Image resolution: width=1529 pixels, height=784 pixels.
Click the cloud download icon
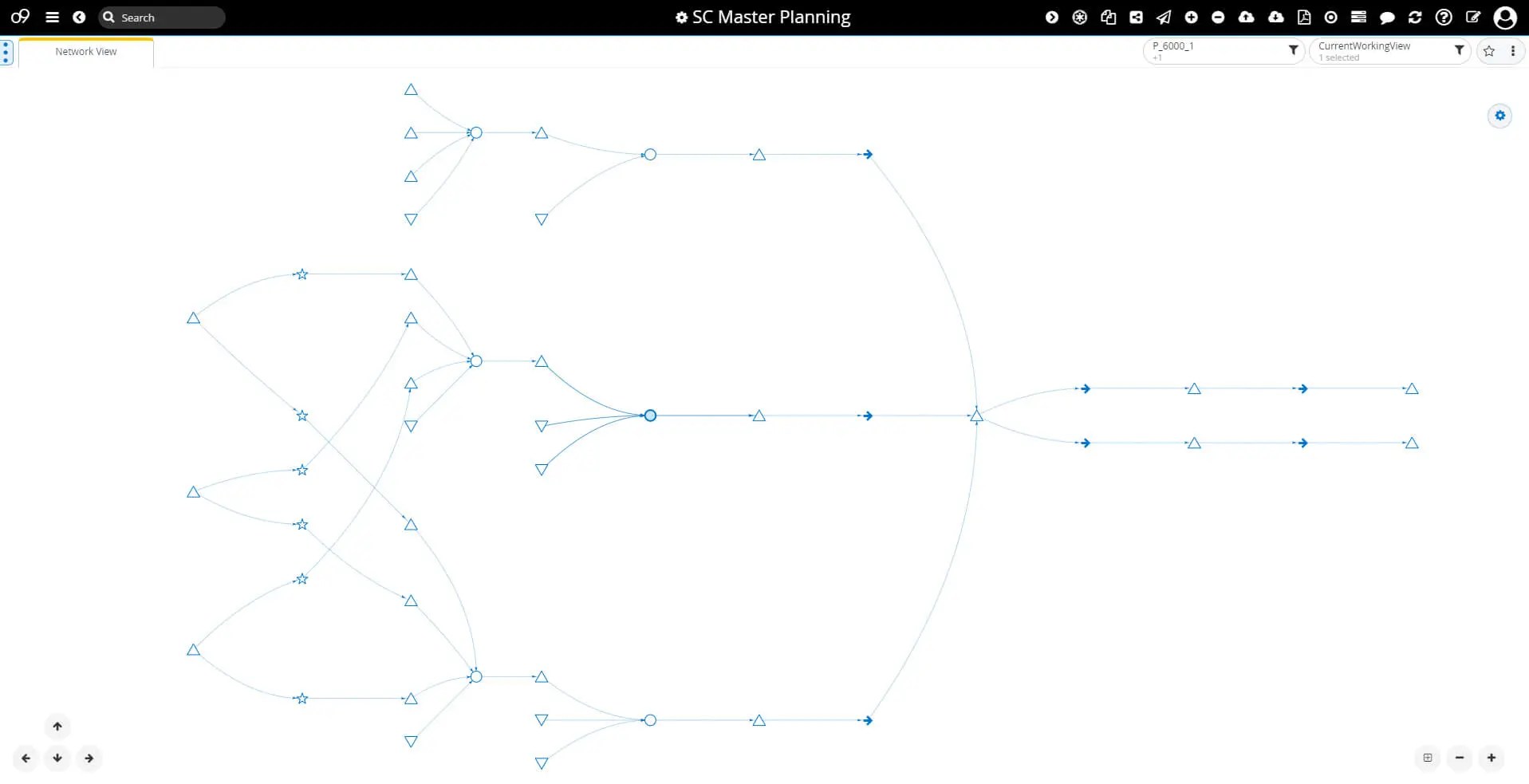click(1276, 17)
